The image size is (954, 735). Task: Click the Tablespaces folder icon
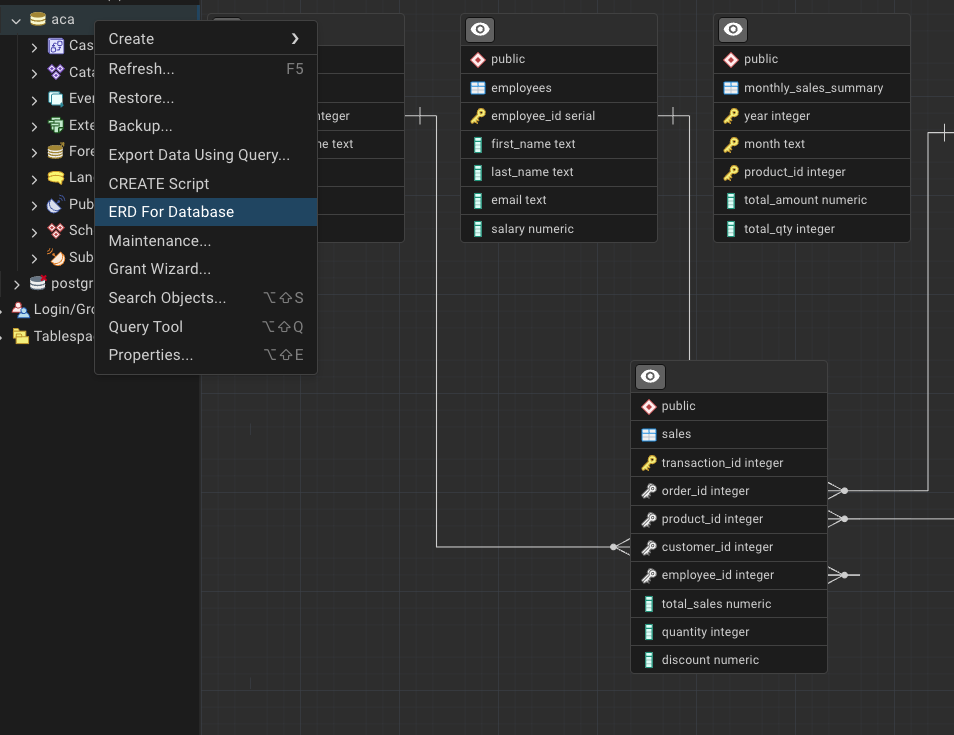tap(20, 336)
